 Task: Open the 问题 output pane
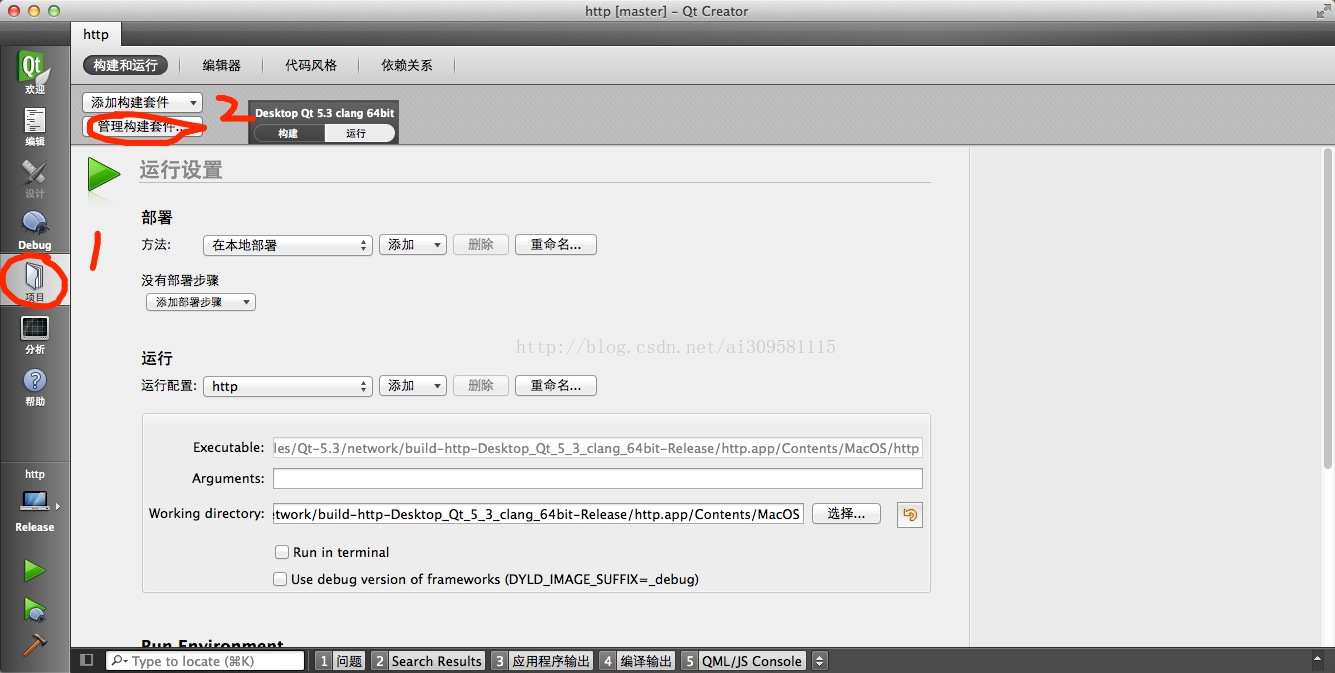(x=340, y=661)
